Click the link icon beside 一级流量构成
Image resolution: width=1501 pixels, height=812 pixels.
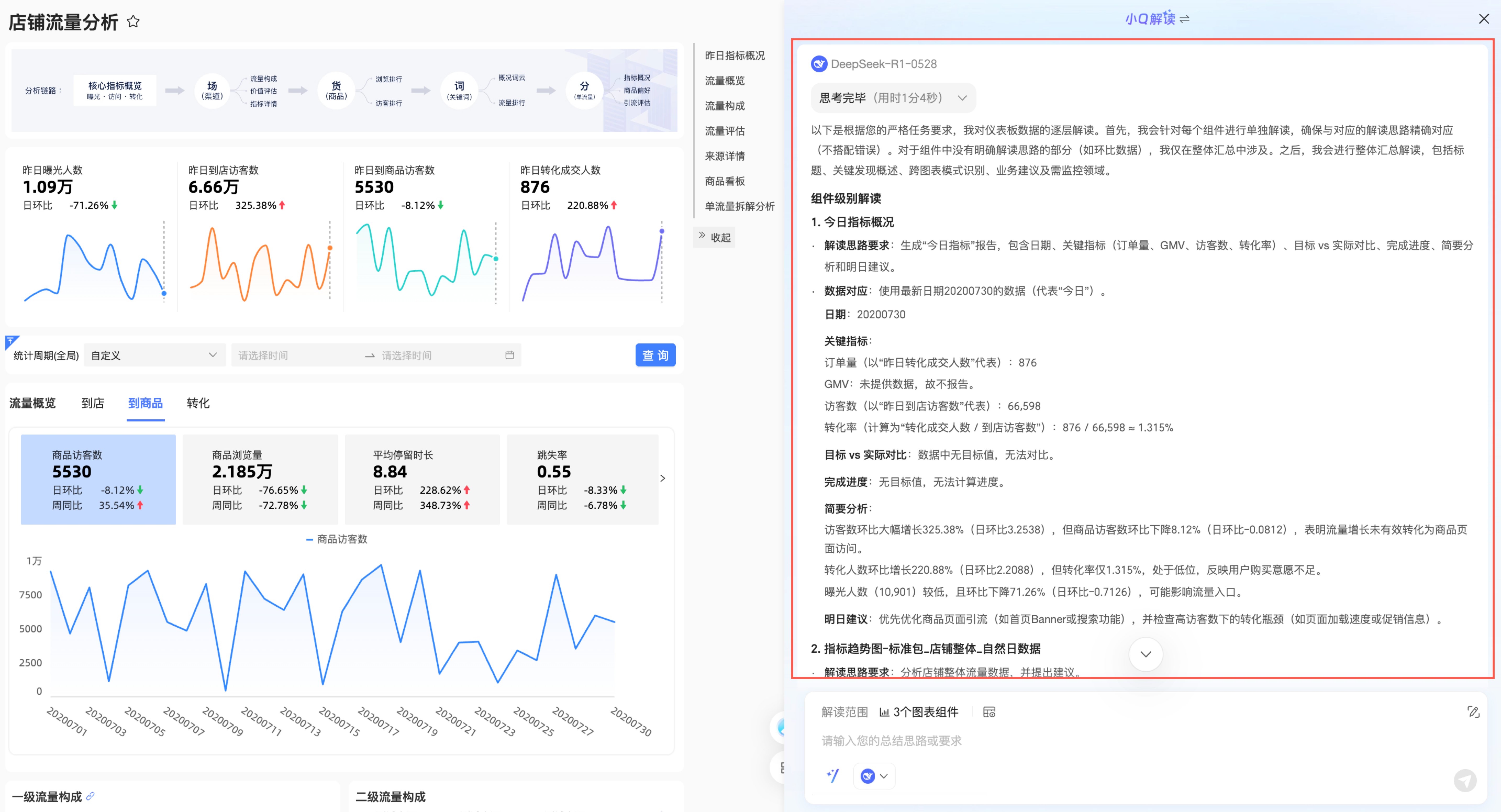(90, 796)
